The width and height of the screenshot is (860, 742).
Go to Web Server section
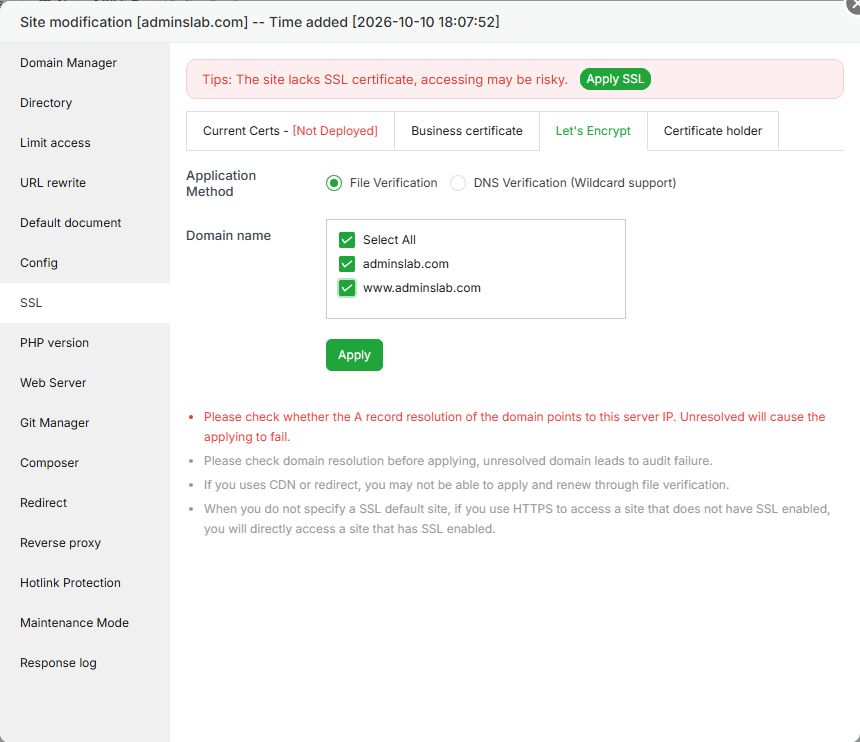[85, 383]
